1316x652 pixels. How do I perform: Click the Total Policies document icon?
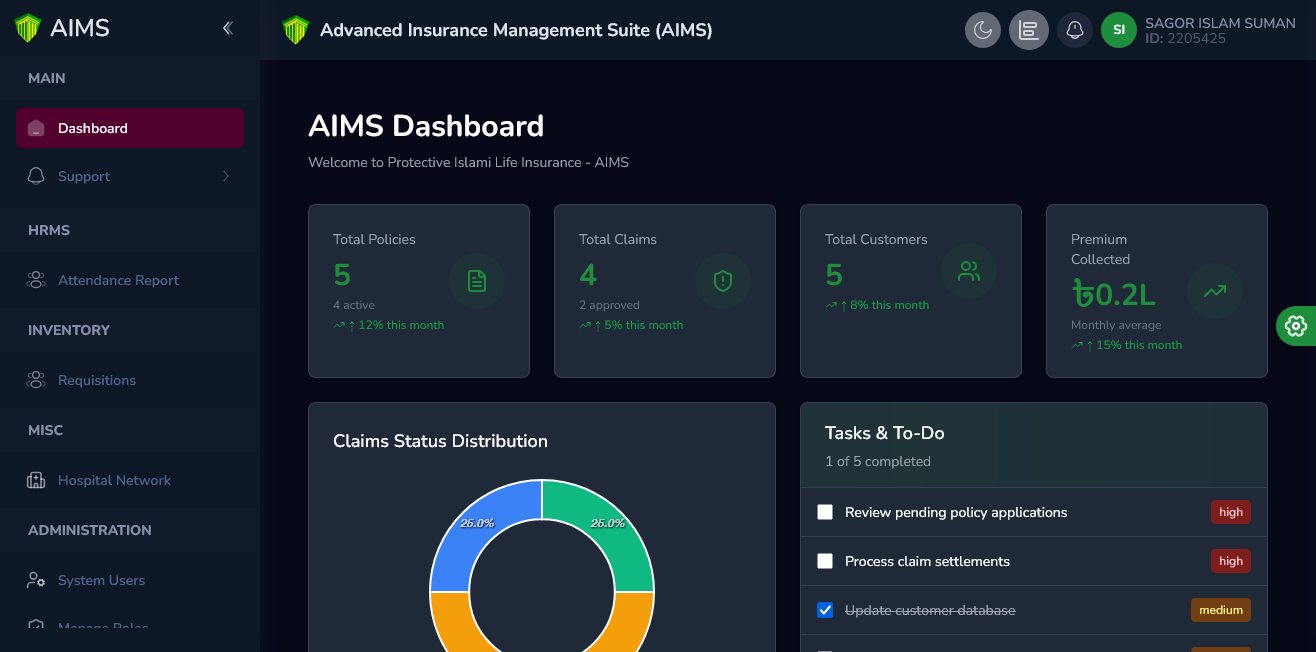tap(477, 281)
